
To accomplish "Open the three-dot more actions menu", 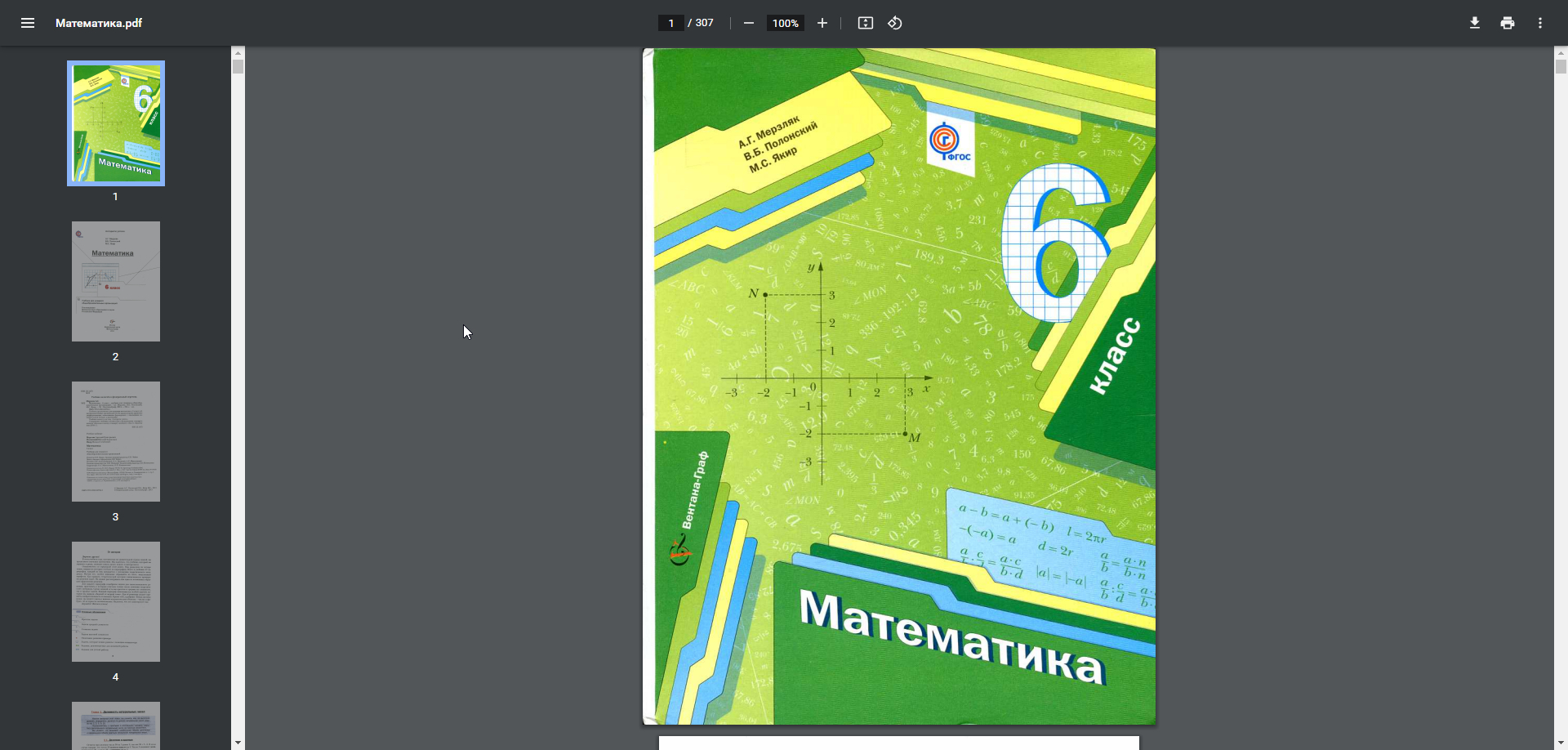I will pyautogui.click(x=1540, y=23).
